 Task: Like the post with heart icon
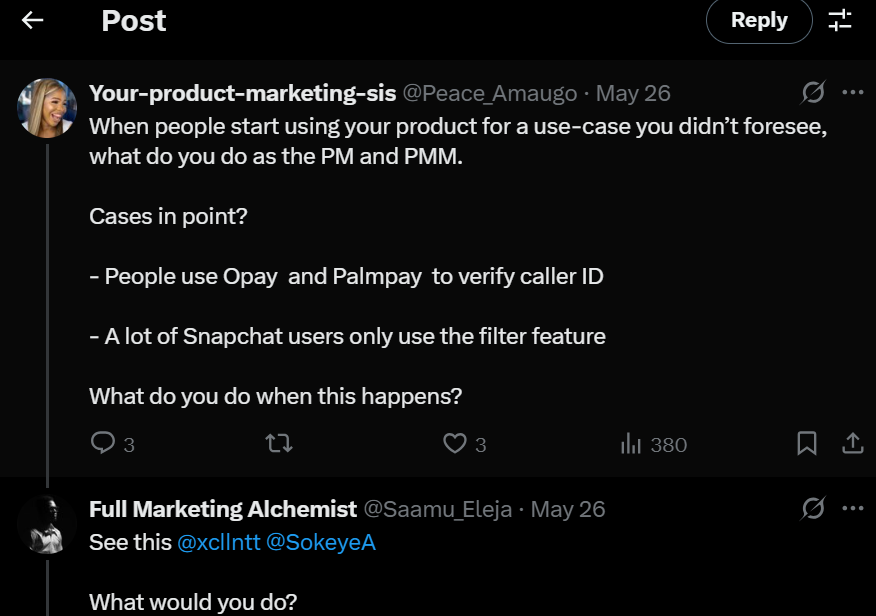455,443
